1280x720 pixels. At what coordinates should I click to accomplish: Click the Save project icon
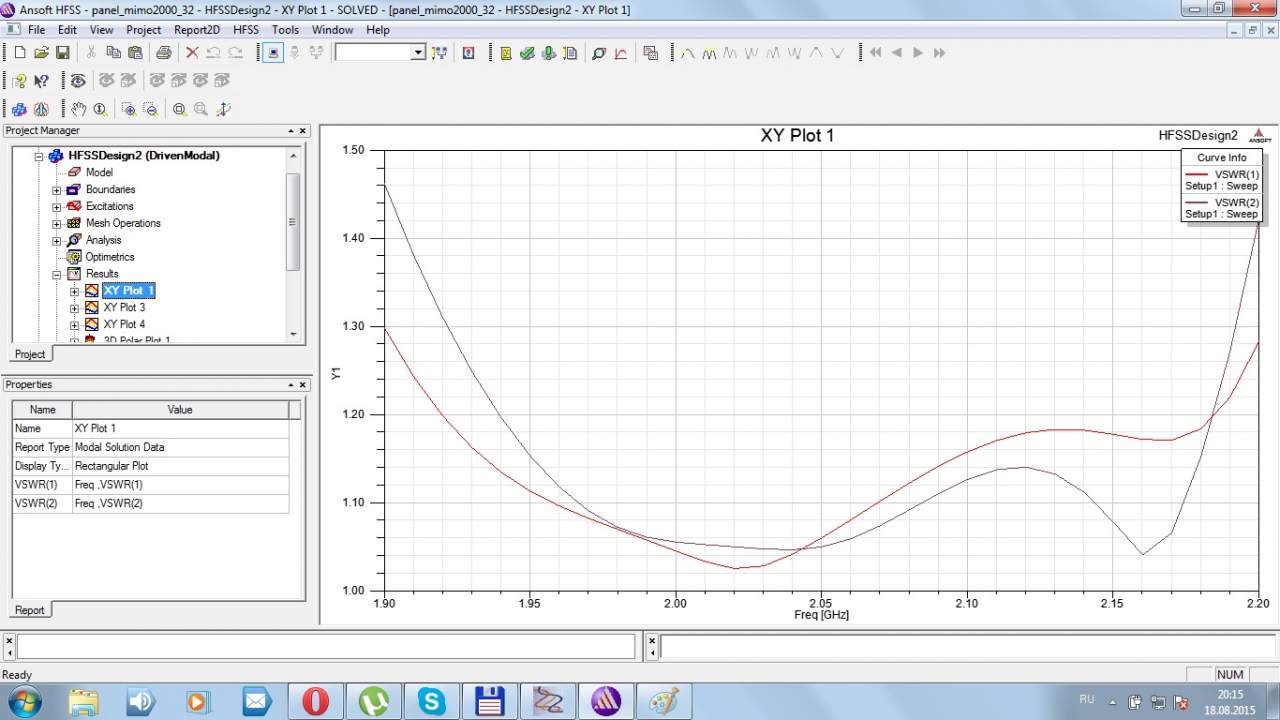[x=62, y=53]
